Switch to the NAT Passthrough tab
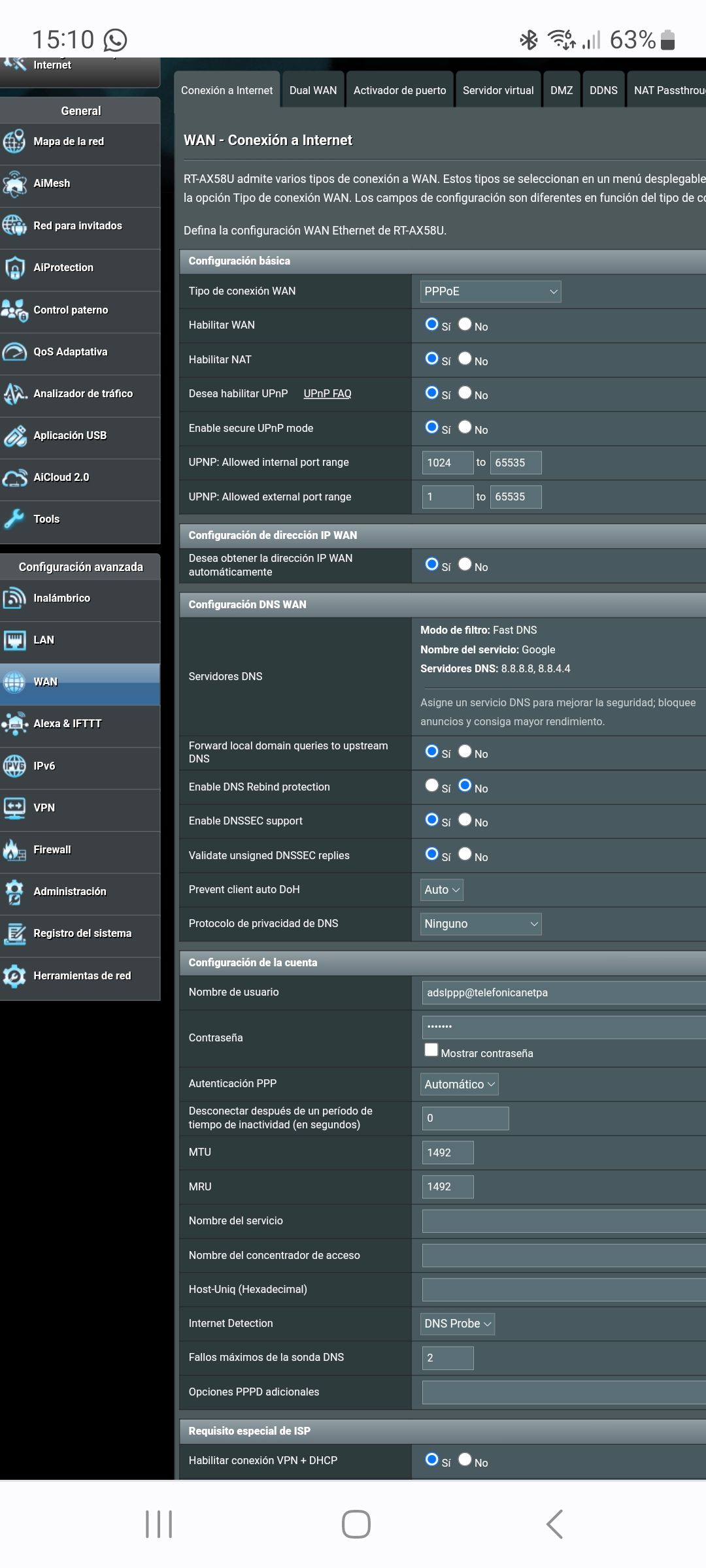 (x=667, y=90)
